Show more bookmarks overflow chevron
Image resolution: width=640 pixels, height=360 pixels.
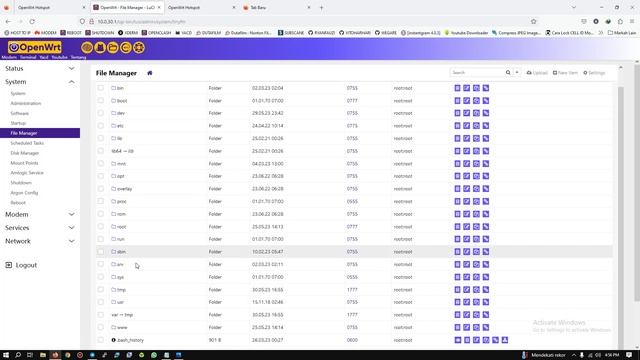[x=601, y=33]
